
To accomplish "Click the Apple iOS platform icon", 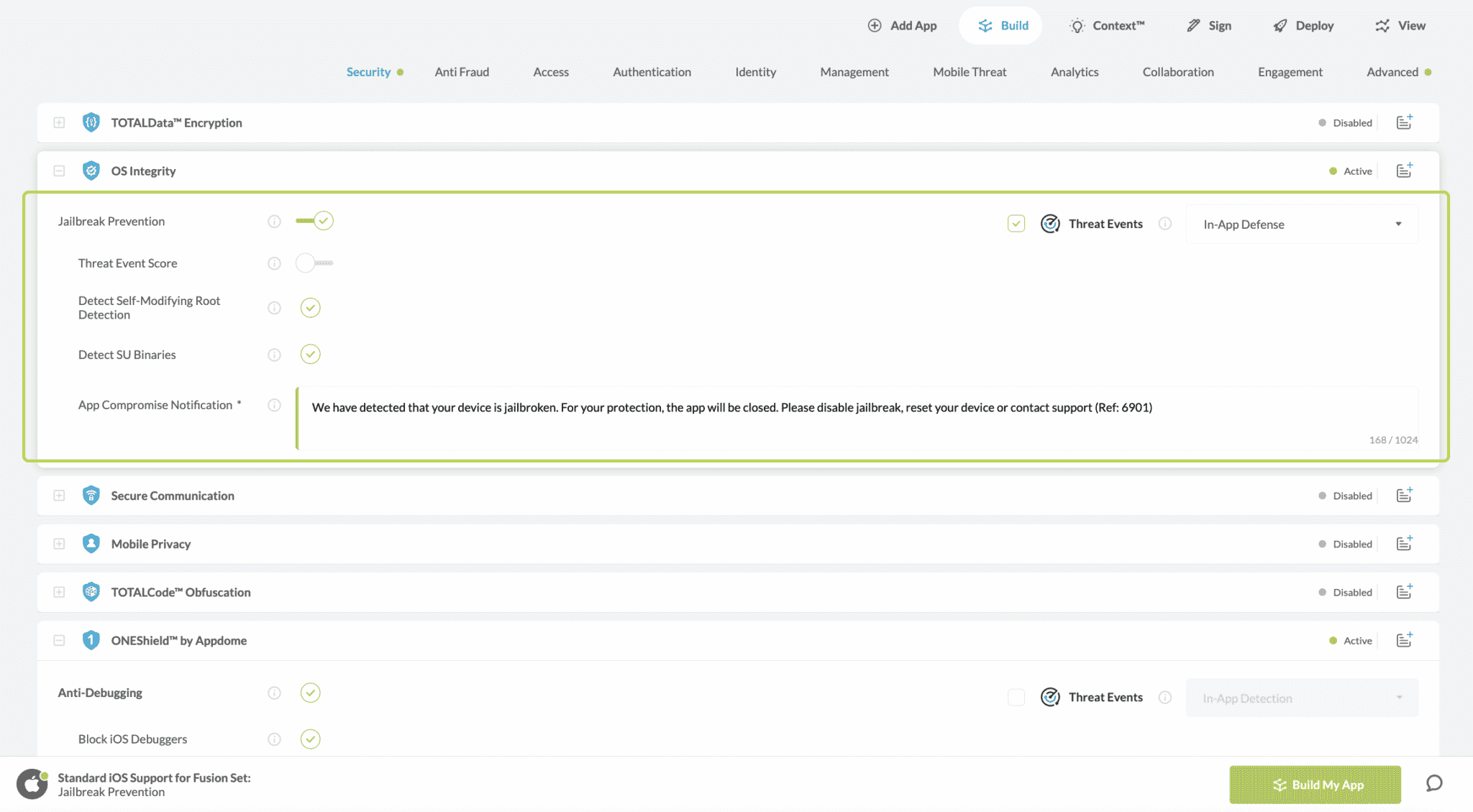I will pos(32,784).
